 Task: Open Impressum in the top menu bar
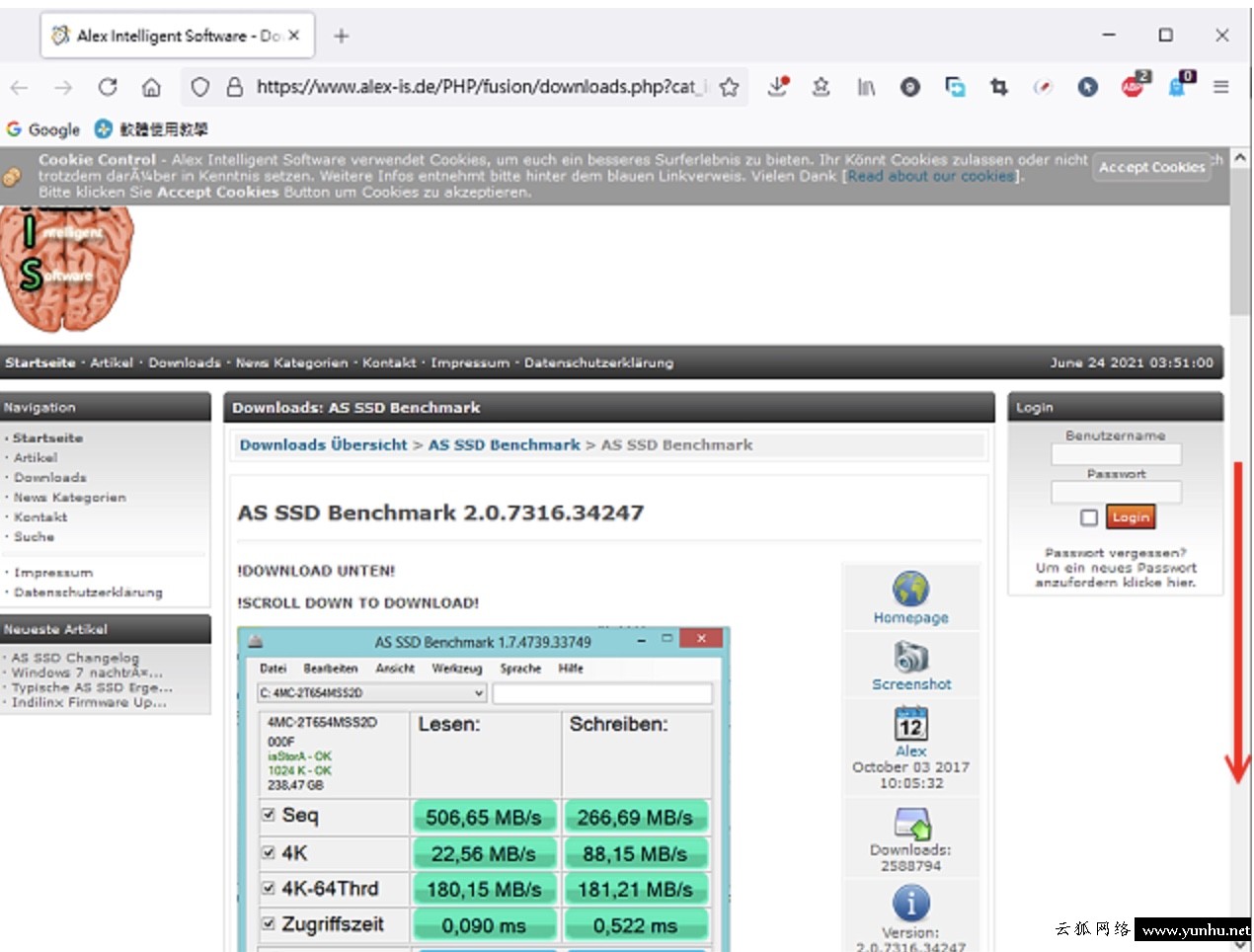pyautogui.click(x=470, y=363)
